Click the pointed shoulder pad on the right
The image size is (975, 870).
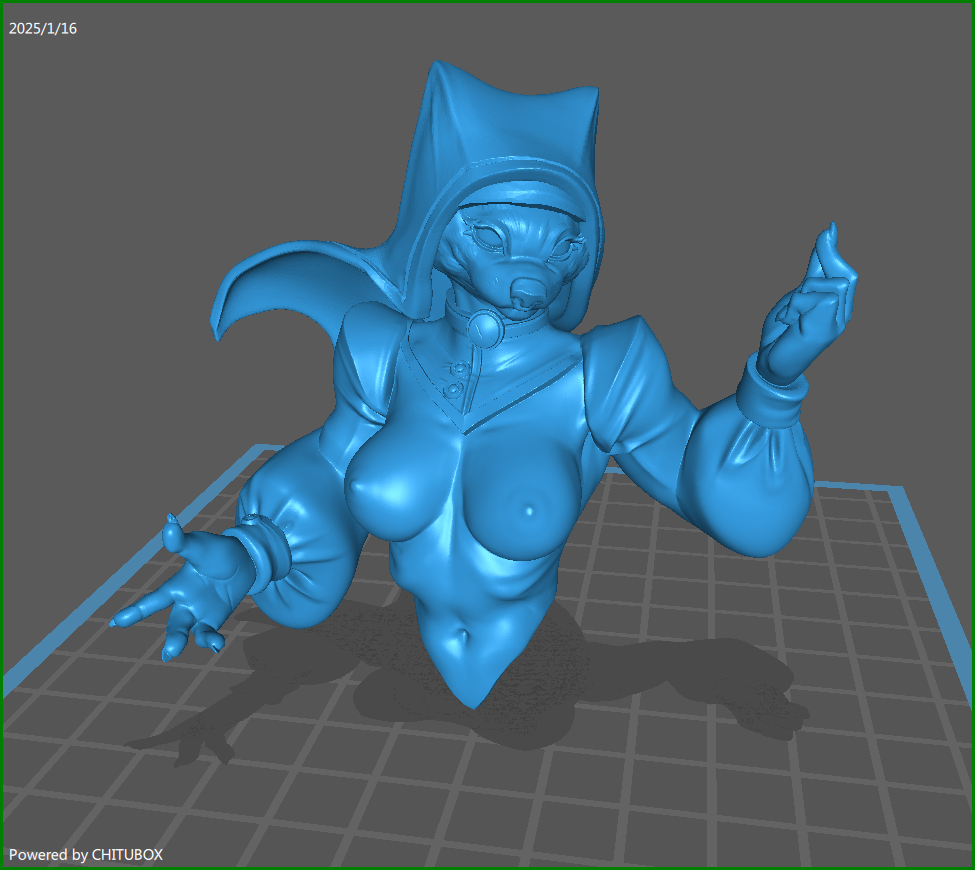click(x=620, y=340)
